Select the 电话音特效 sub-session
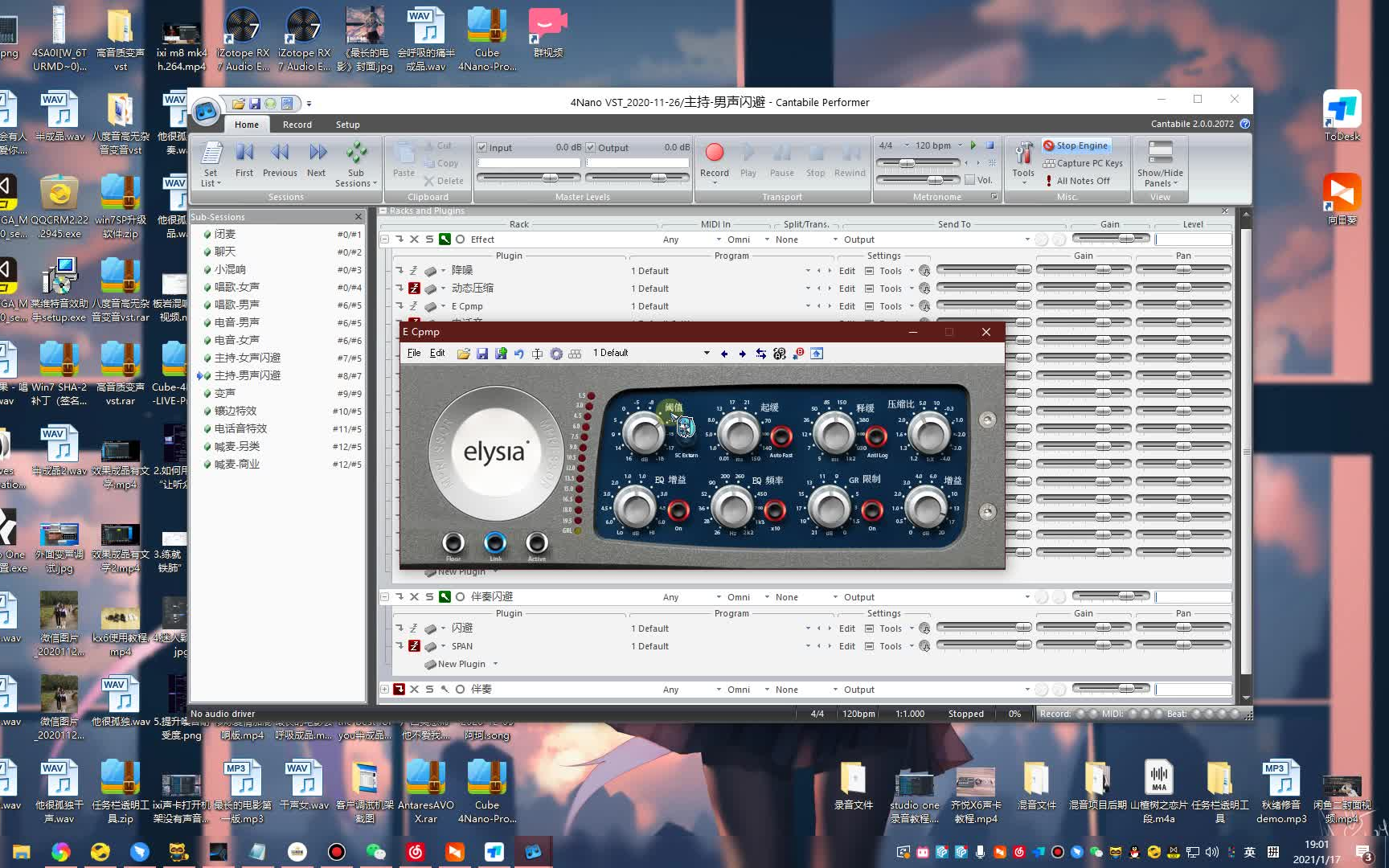Screen dimensions: 1389x868 [240, 428]
